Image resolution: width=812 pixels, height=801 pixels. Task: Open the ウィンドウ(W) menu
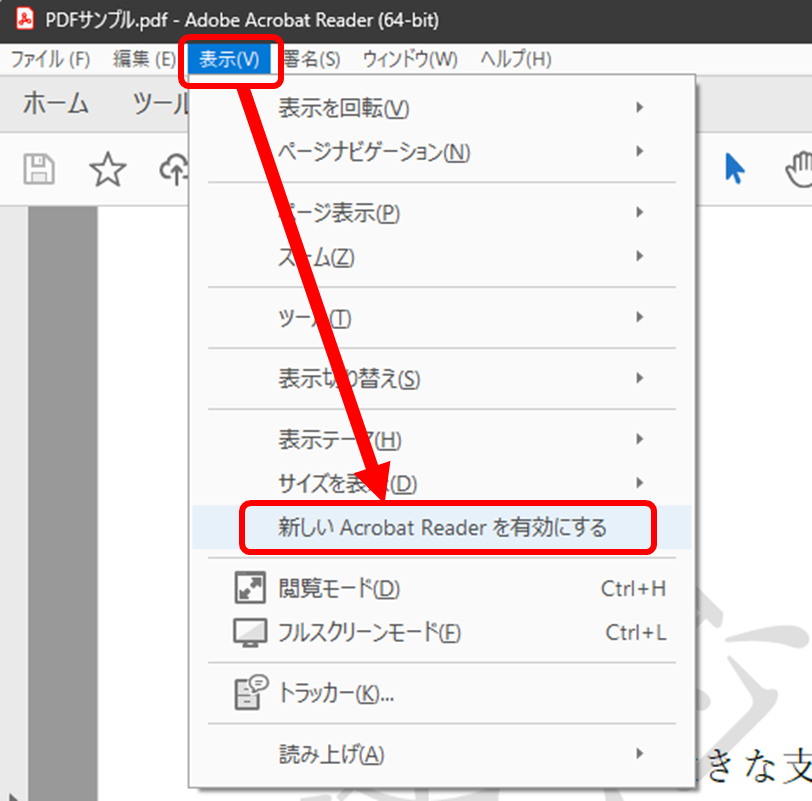tap(410, 59)
